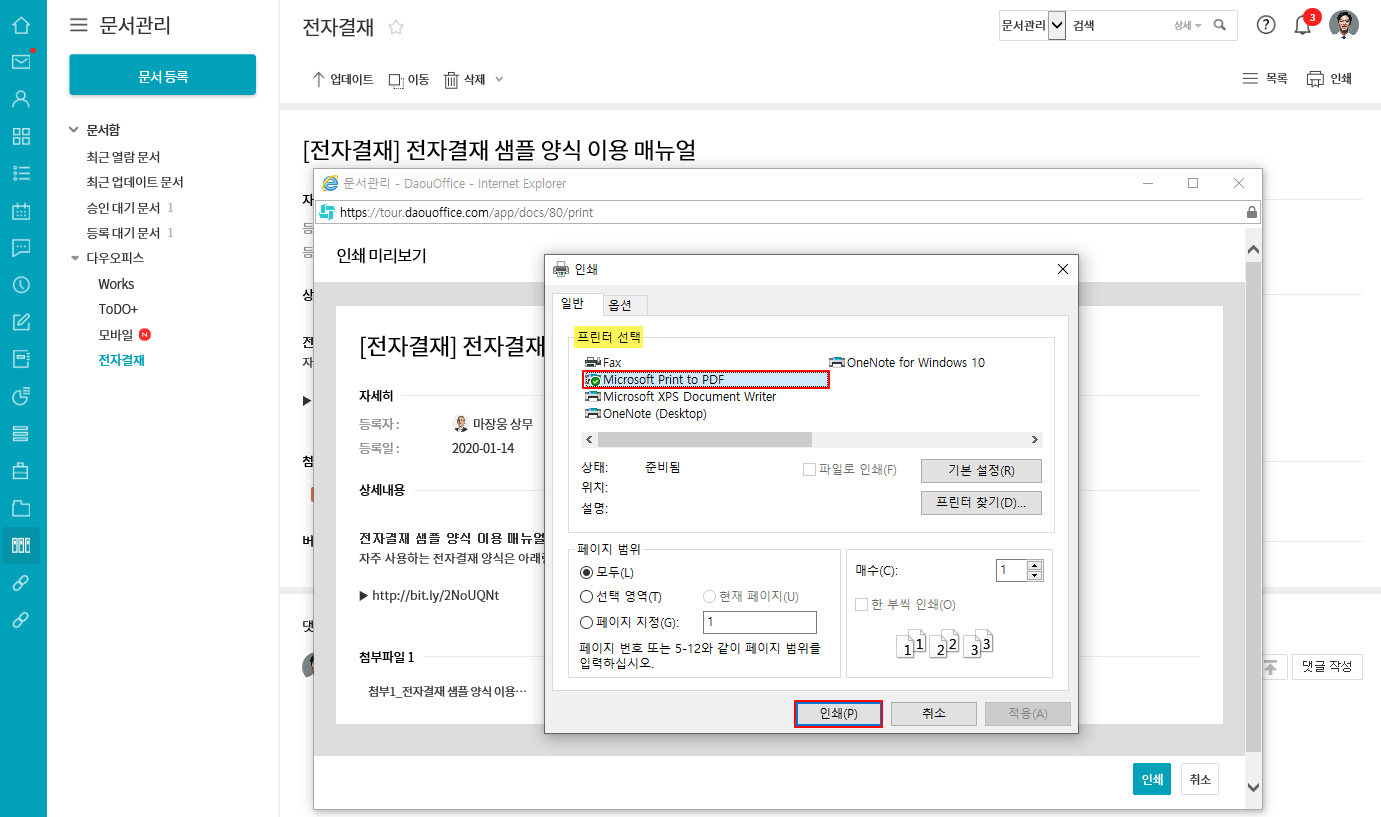
Task: Expand the dropdown arrow next to 삭제
Action: (499, 79)
